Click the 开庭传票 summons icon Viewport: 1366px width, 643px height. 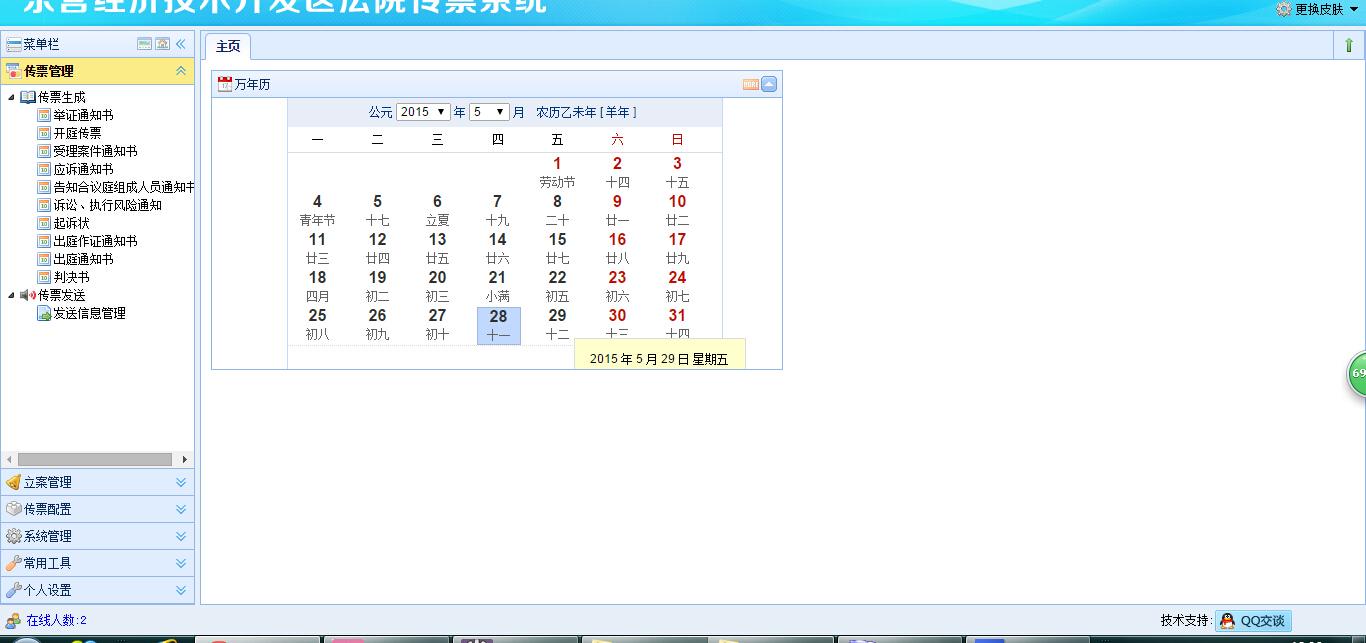(x=44, y=133)
